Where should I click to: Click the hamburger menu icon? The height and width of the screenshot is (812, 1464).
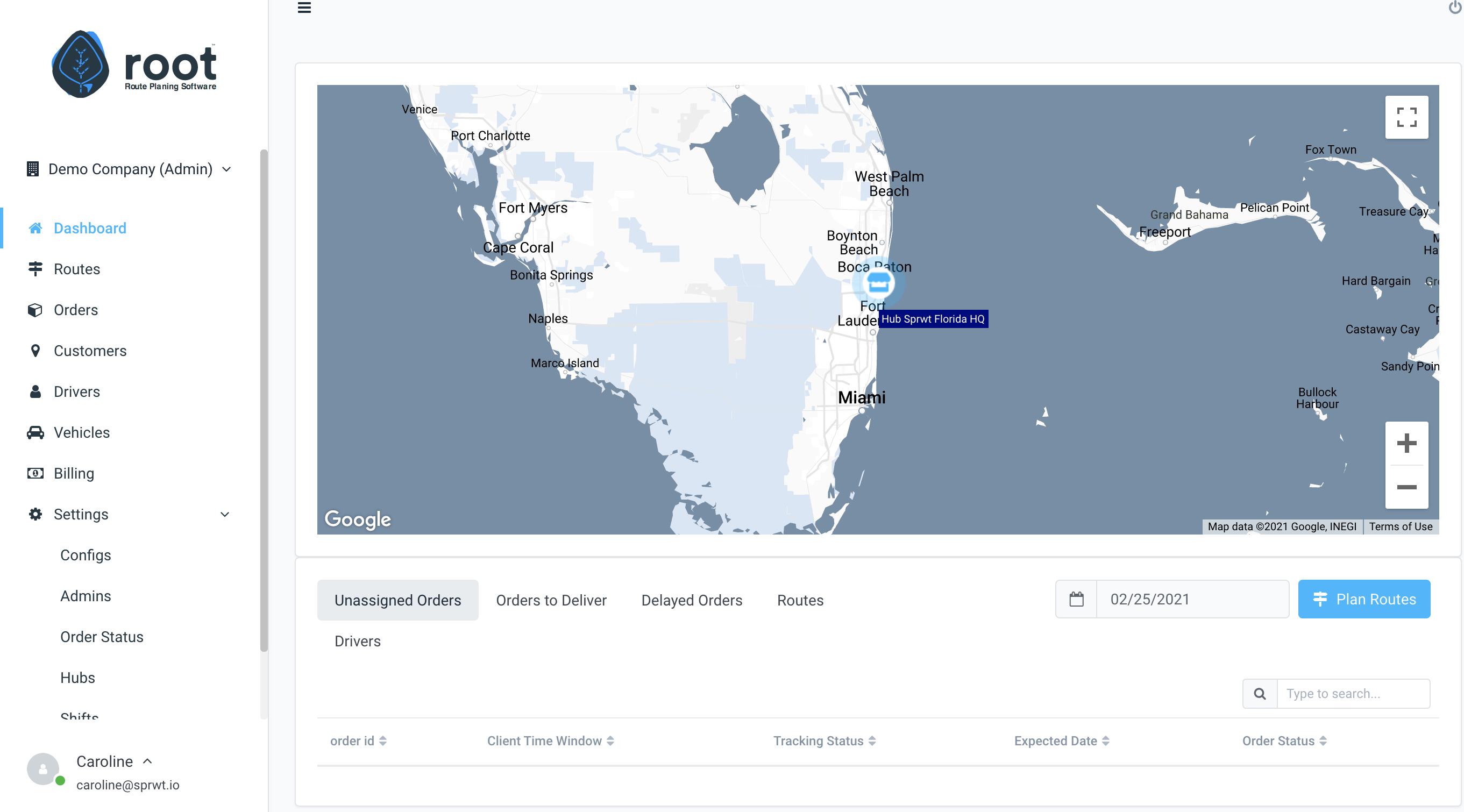point(304,8)
